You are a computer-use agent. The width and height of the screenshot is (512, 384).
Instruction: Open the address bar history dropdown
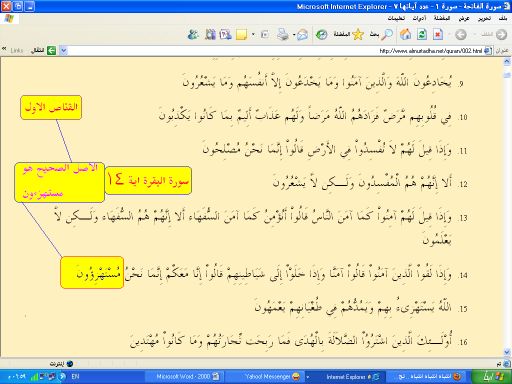(63, 50)
